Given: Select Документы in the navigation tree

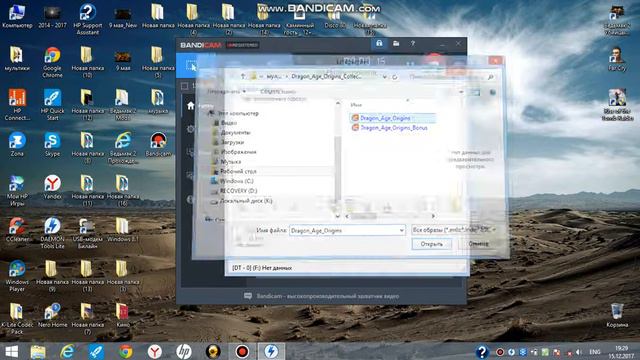Looking at the screenshot, I should click(236, 133).
